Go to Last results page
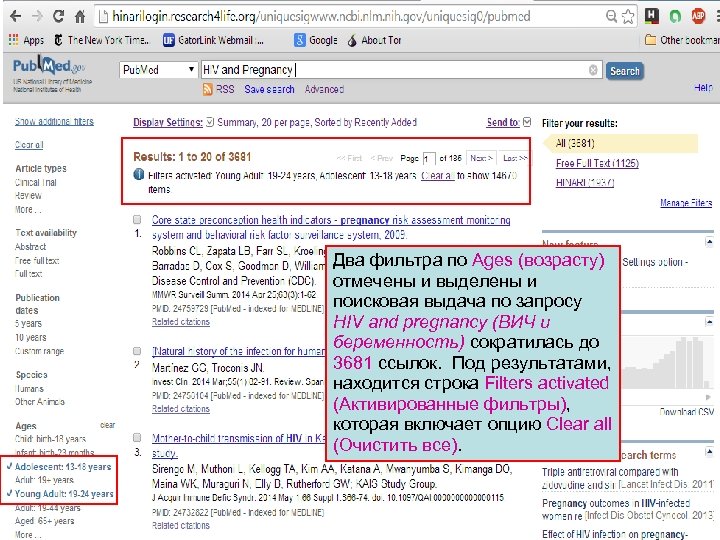Screen dimensions: 720x540 click(x=514, y=158)
